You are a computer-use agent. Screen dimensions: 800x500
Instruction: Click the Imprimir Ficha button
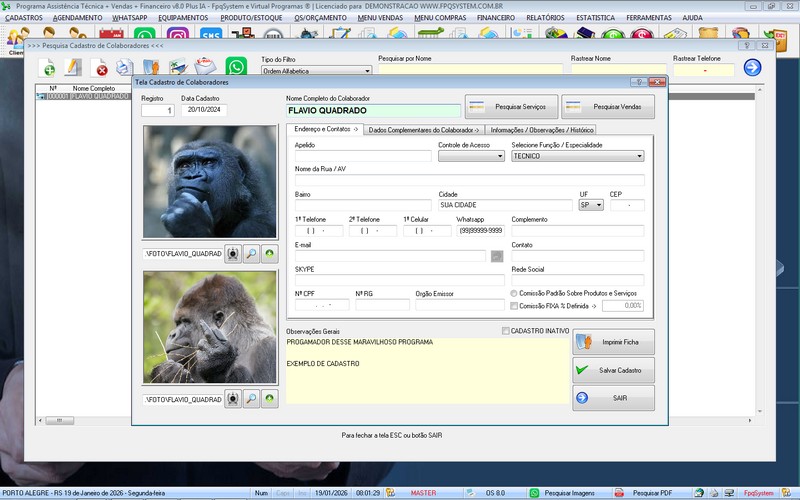(x=613, y=342)
